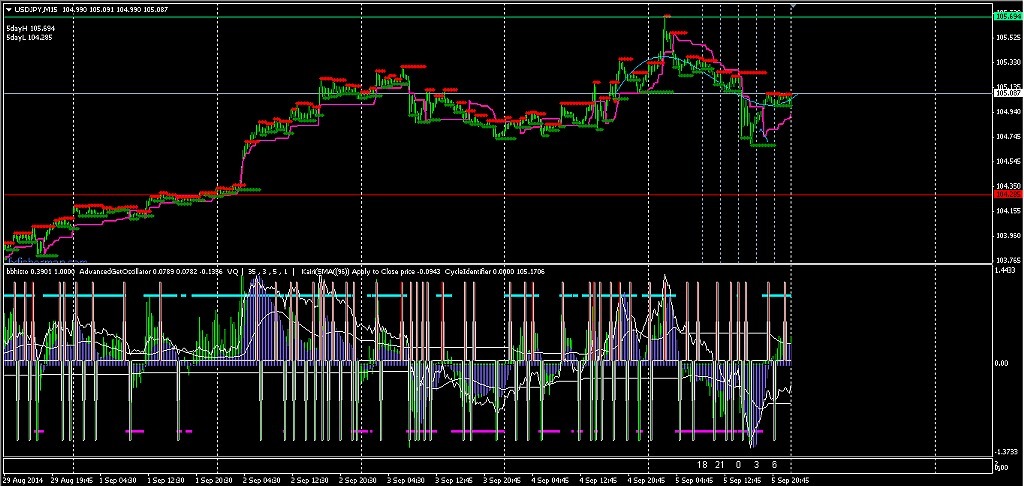
Task: Click the red 104.285 price tag
Action: (x=1008, y=195)
